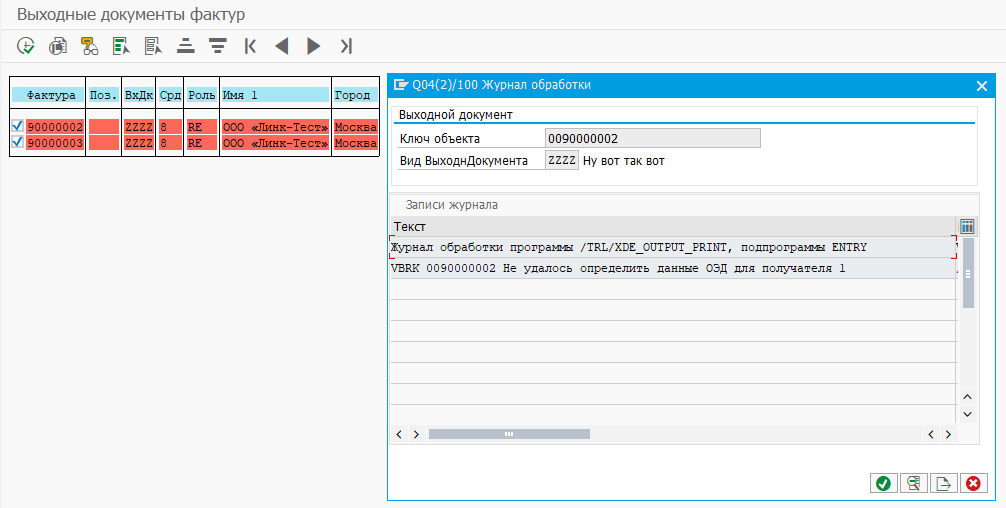The width and height of the screenshot is (1006, 508).
Task: Click the Deselect All rows icon
Action: (x=153, y=45)
